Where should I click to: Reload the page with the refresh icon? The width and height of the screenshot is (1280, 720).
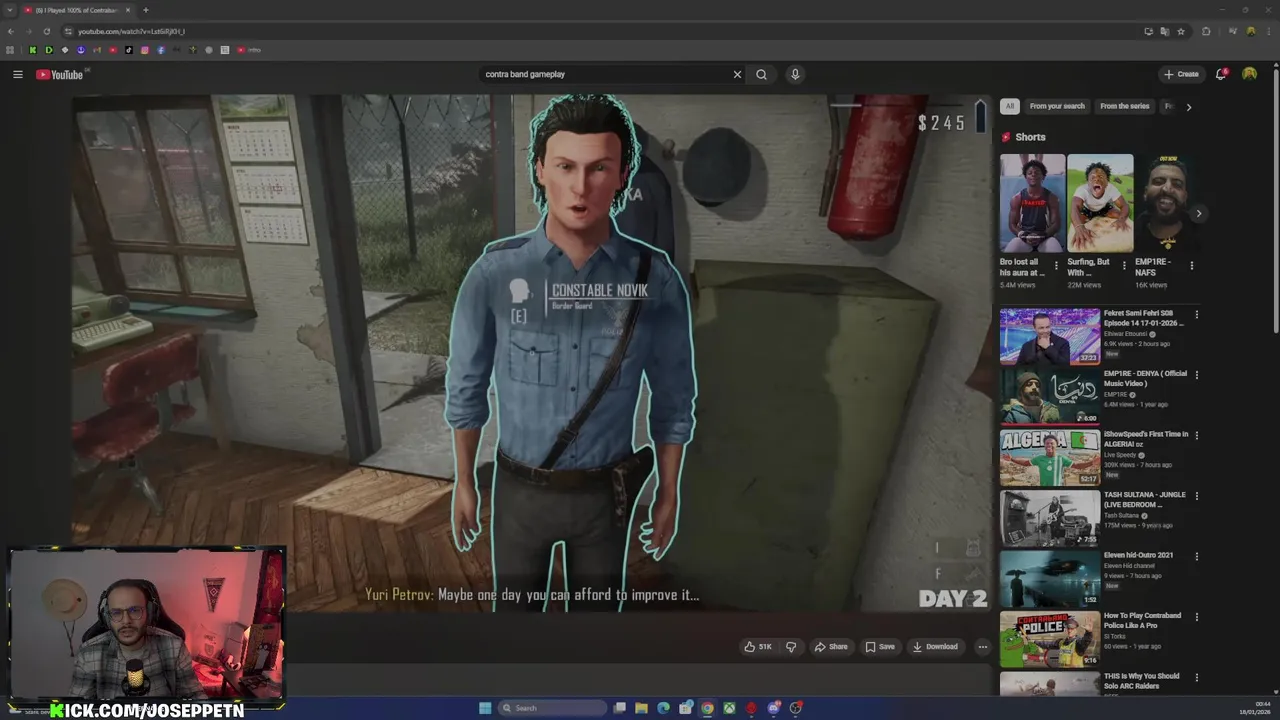point(46,31)
